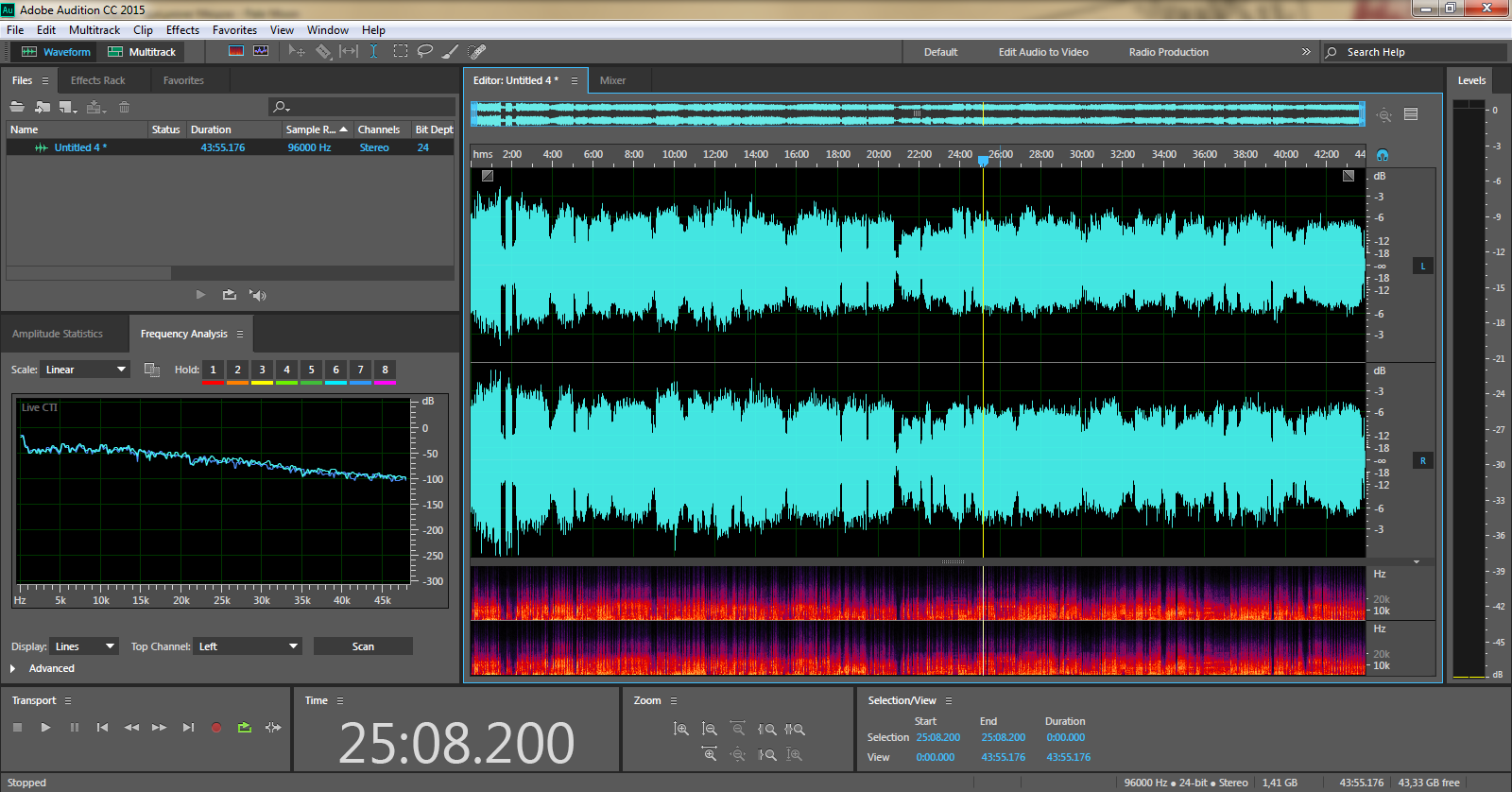
Task: Toggle Hold button 8
Action: pyautogui.click(x=385, y=370)
